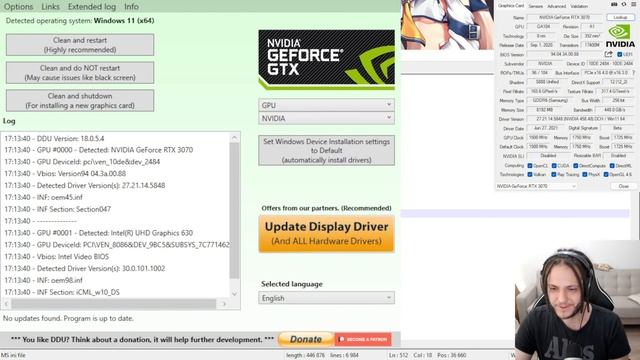
Task: Click log line "INF Section: iCML_w10_DS"
Action: pyautogui.click(x=62, y=292)
